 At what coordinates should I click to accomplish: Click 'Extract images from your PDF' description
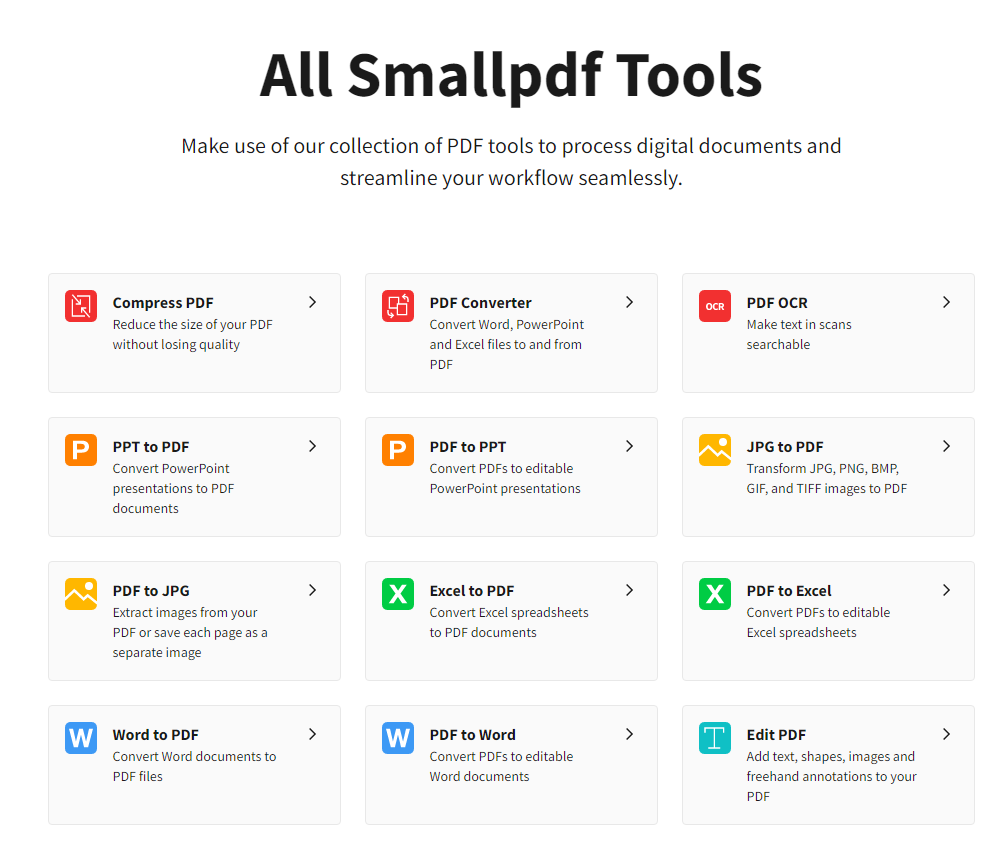190,632
